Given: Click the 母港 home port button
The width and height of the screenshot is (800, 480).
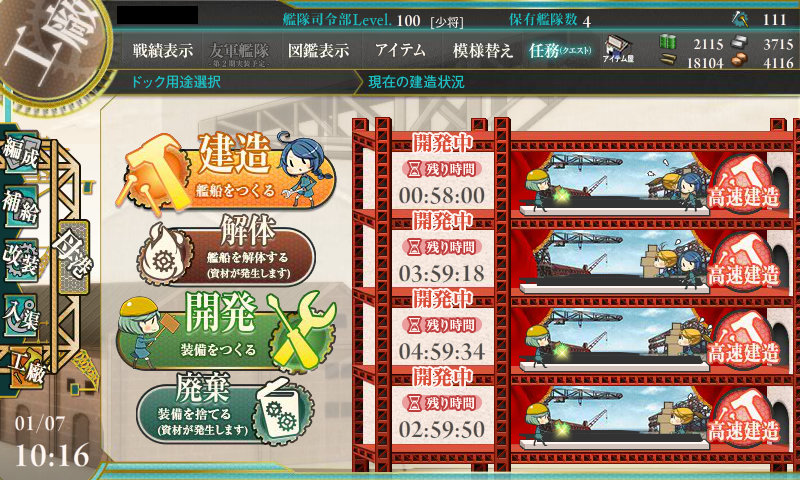Looking at the screenshot, I should [73, 257].
